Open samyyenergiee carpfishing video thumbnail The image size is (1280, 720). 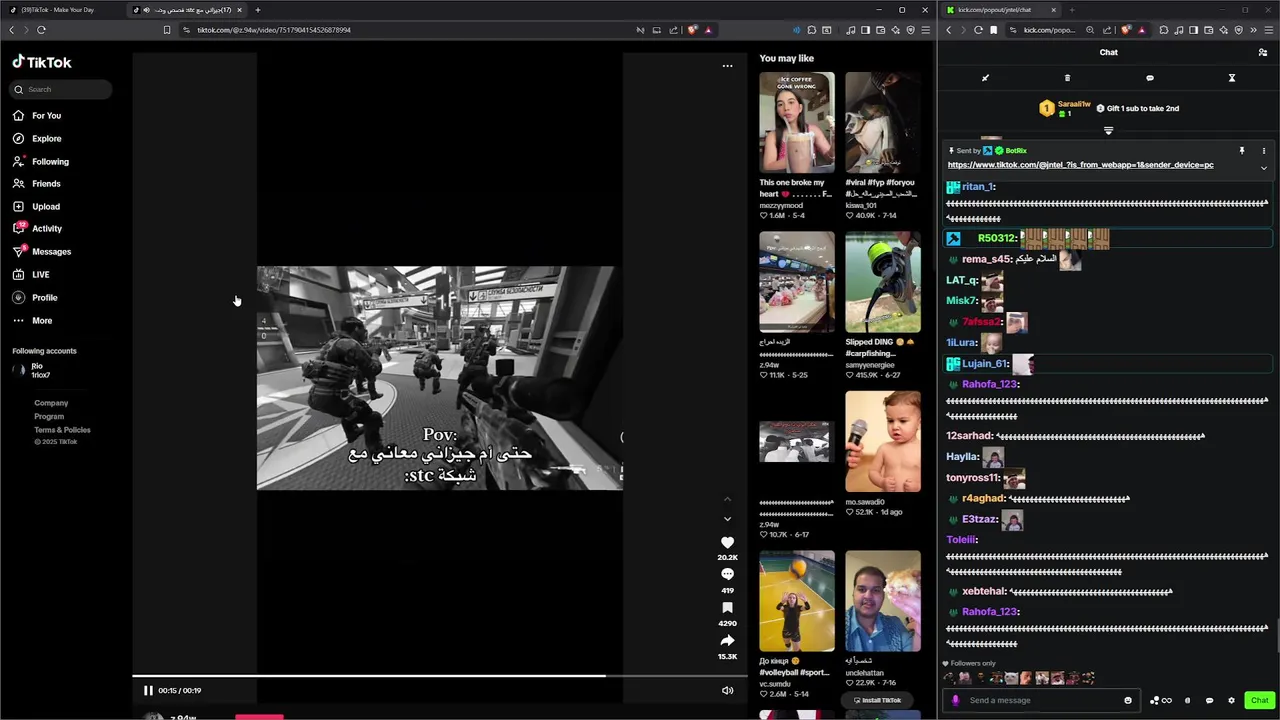click(883, 282)
